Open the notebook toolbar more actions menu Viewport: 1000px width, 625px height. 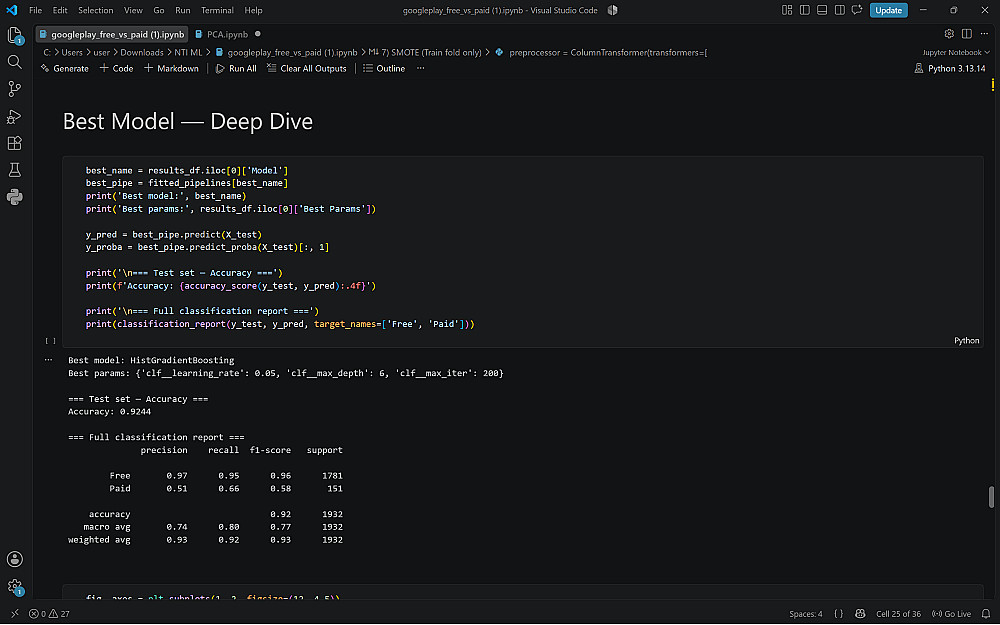pyautogui.click(x=420, y=68)
